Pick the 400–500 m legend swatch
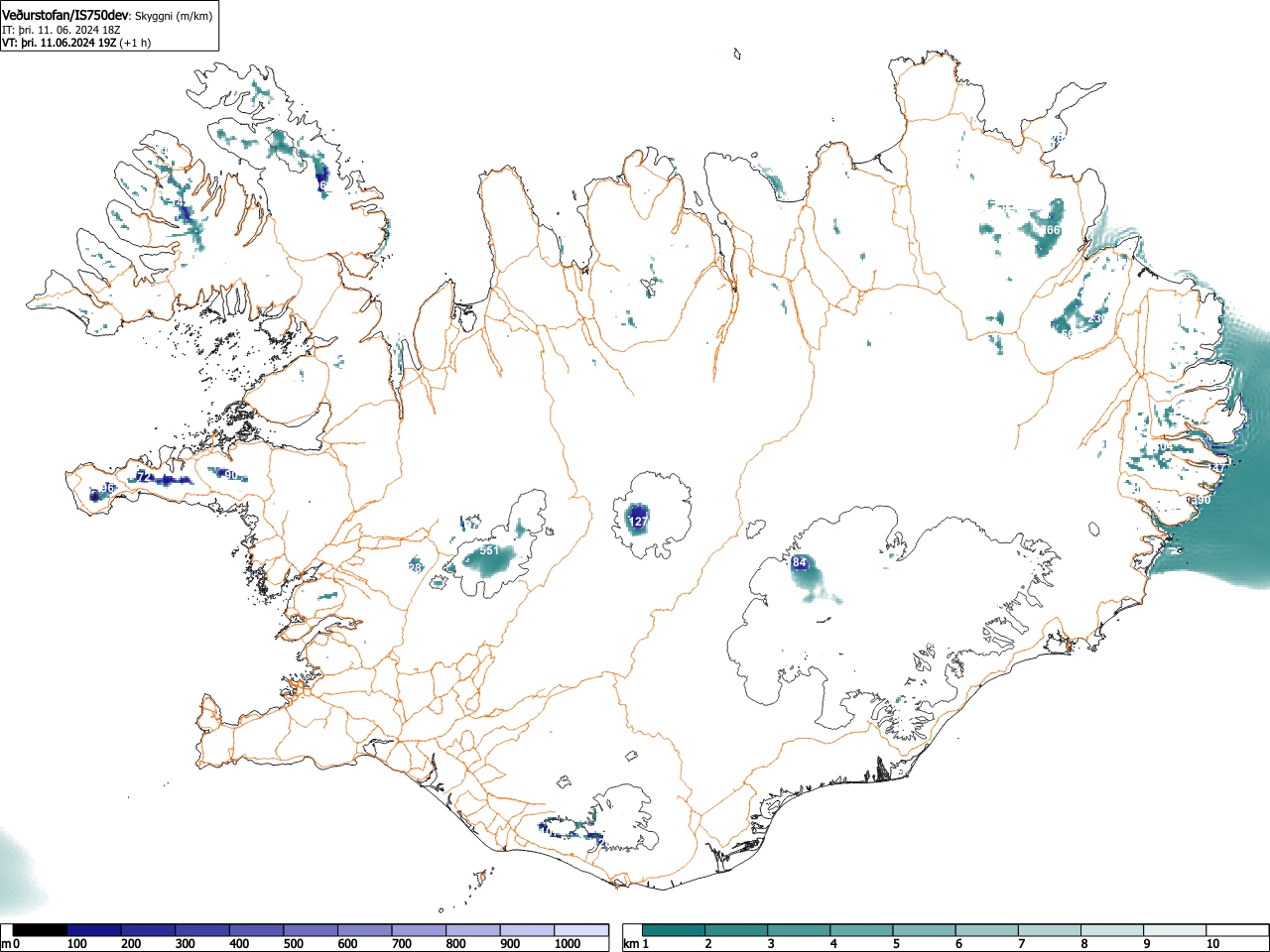 pyautogui.click(x=257, y=930)
